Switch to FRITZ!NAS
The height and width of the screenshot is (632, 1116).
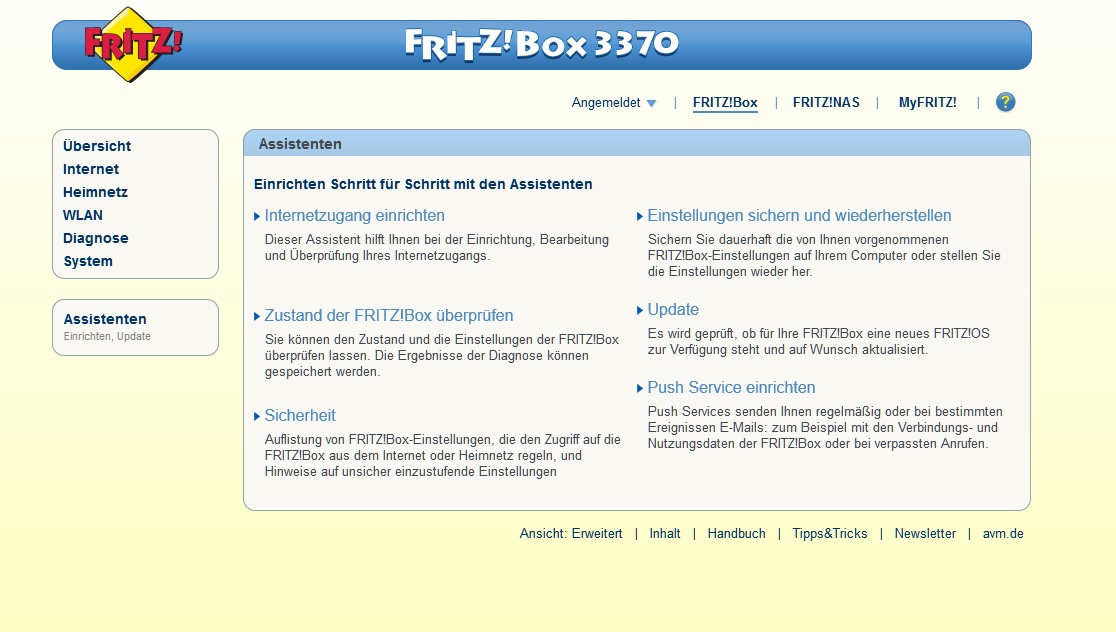coord(826,102)
